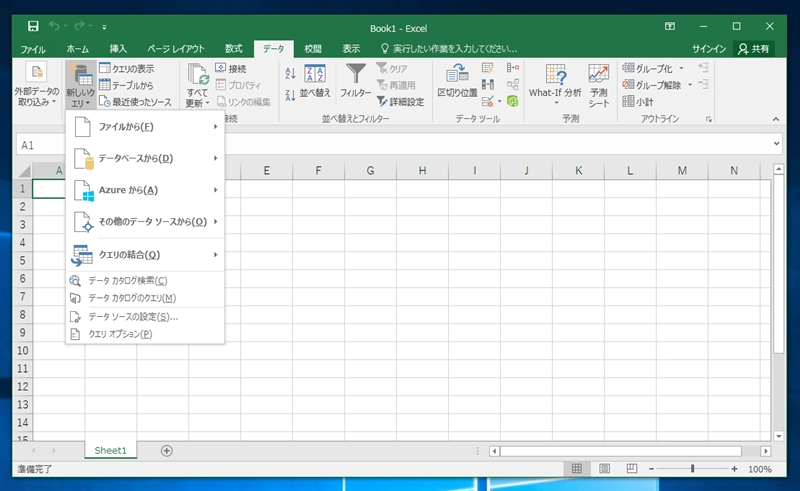Click the zoom slider handle
Screen dimensions: 800x491
[692, 469]
